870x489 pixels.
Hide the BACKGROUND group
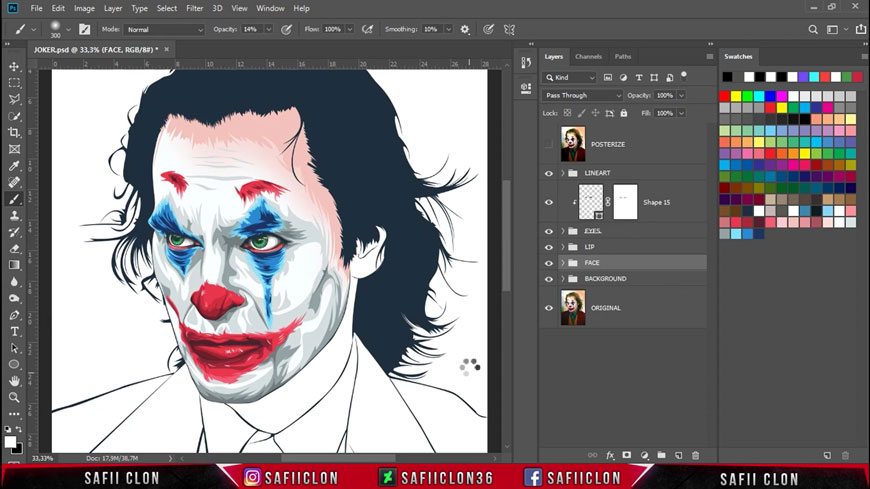[x=549, y=279]
